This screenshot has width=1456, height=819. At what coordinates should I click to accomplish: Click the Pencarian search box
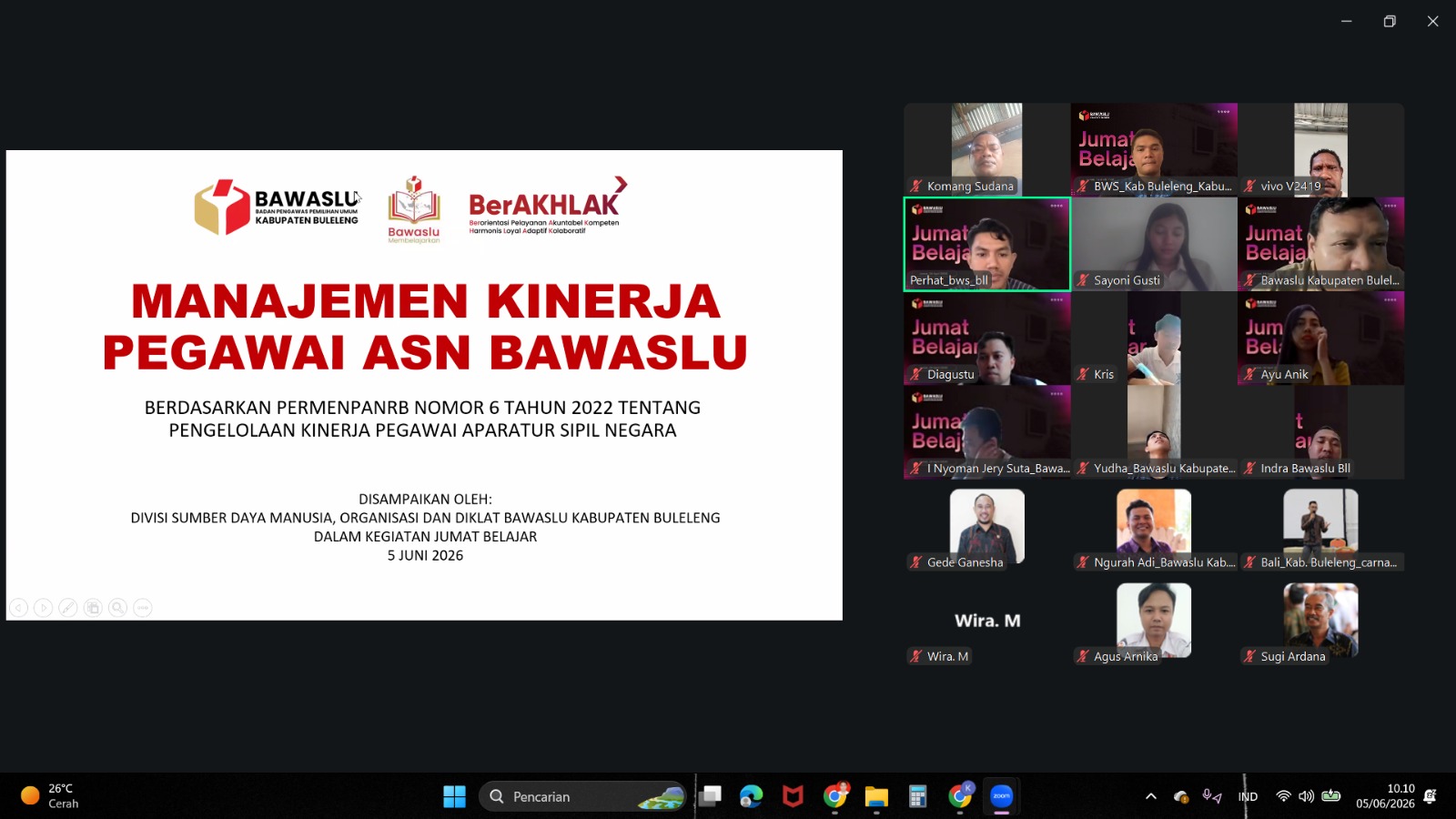point(582,796)
